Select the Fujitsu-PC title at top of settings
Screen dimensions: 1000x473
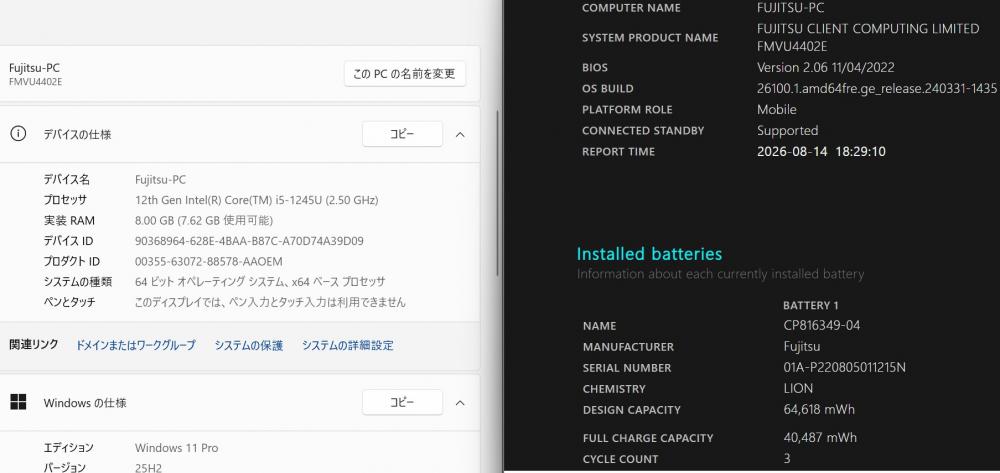point(34,68)
